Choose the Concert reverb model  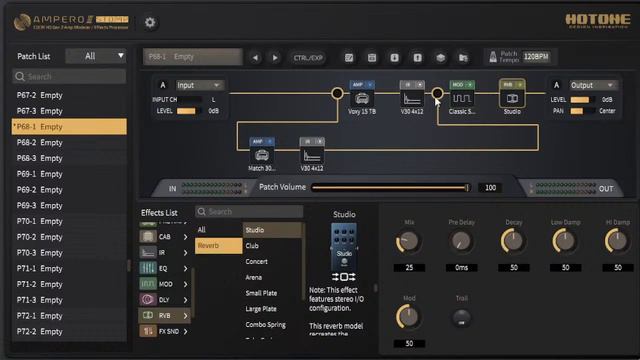click(272, 262)
